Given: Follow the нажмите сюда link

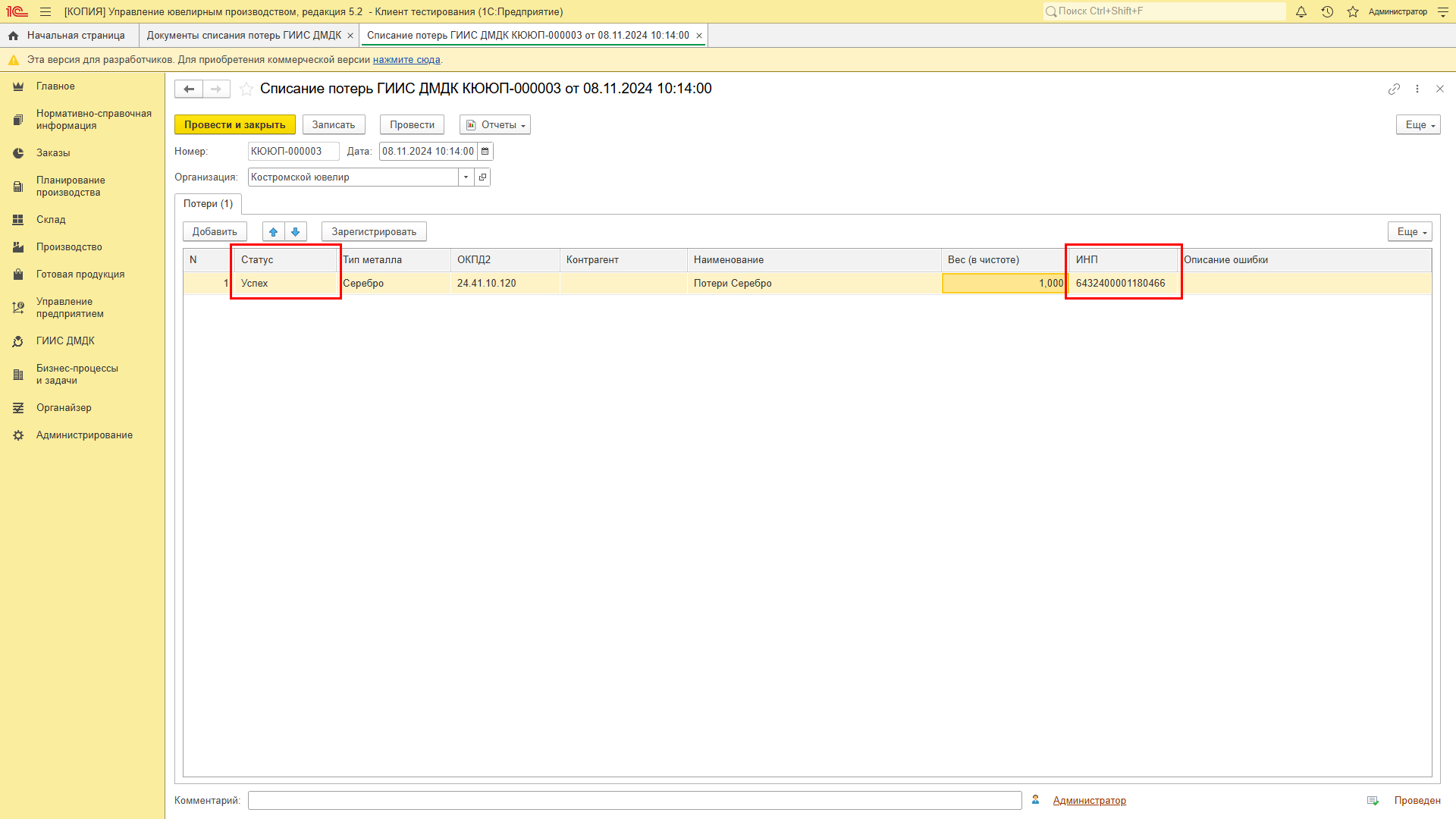Looking at the screenshot, I should (406, 60).
